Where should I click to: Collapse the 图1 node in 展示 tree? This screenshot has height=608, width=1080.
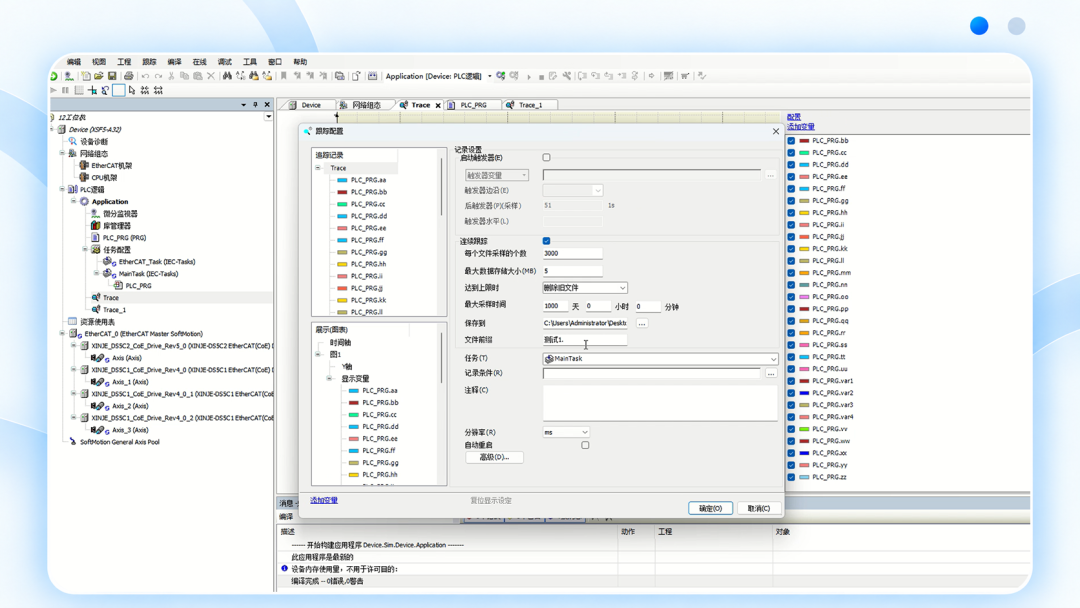[318, 355]
